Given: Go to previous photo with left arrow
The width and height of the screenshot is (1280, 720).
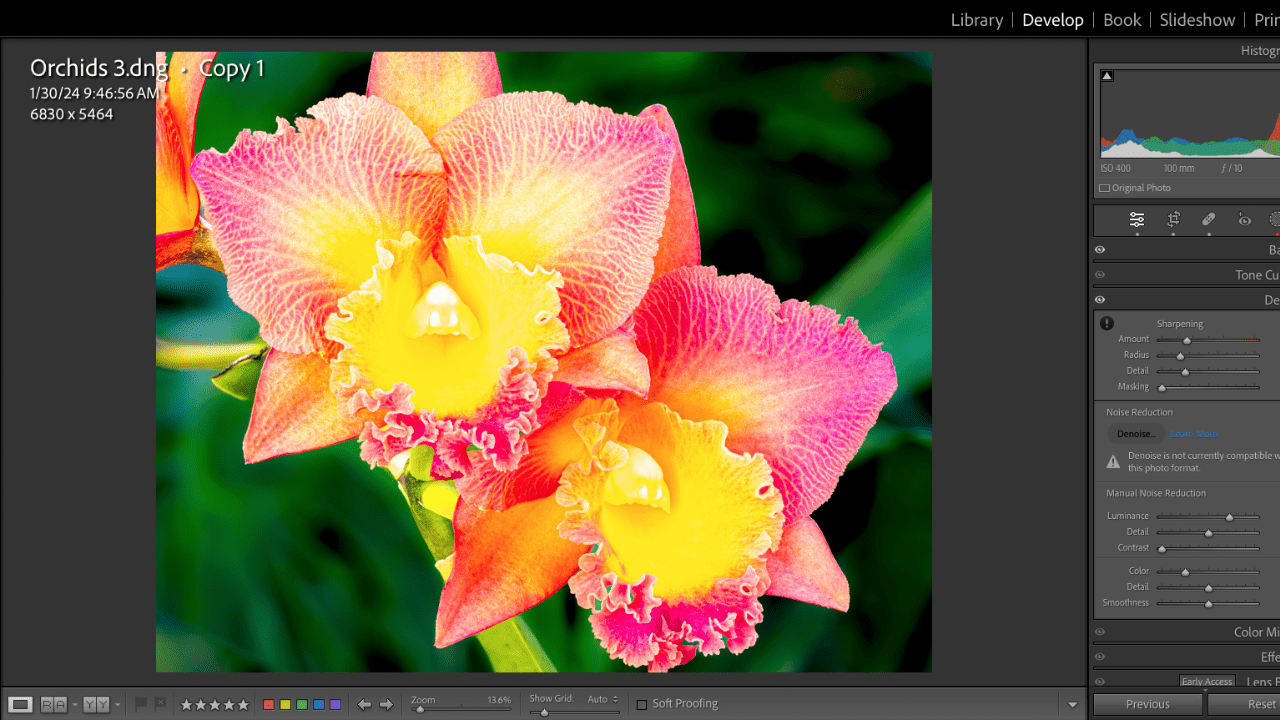Looking at the screenshot, I should pyautogui.click(x=364, y=705).
